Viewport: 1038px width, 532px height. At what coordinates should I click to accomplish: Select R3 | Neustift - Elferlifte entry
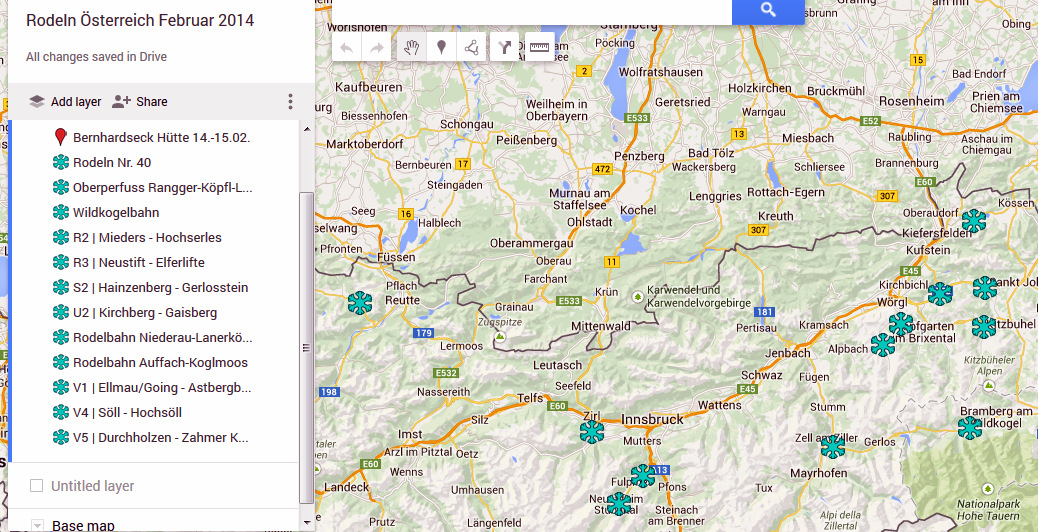coord(138,262)
